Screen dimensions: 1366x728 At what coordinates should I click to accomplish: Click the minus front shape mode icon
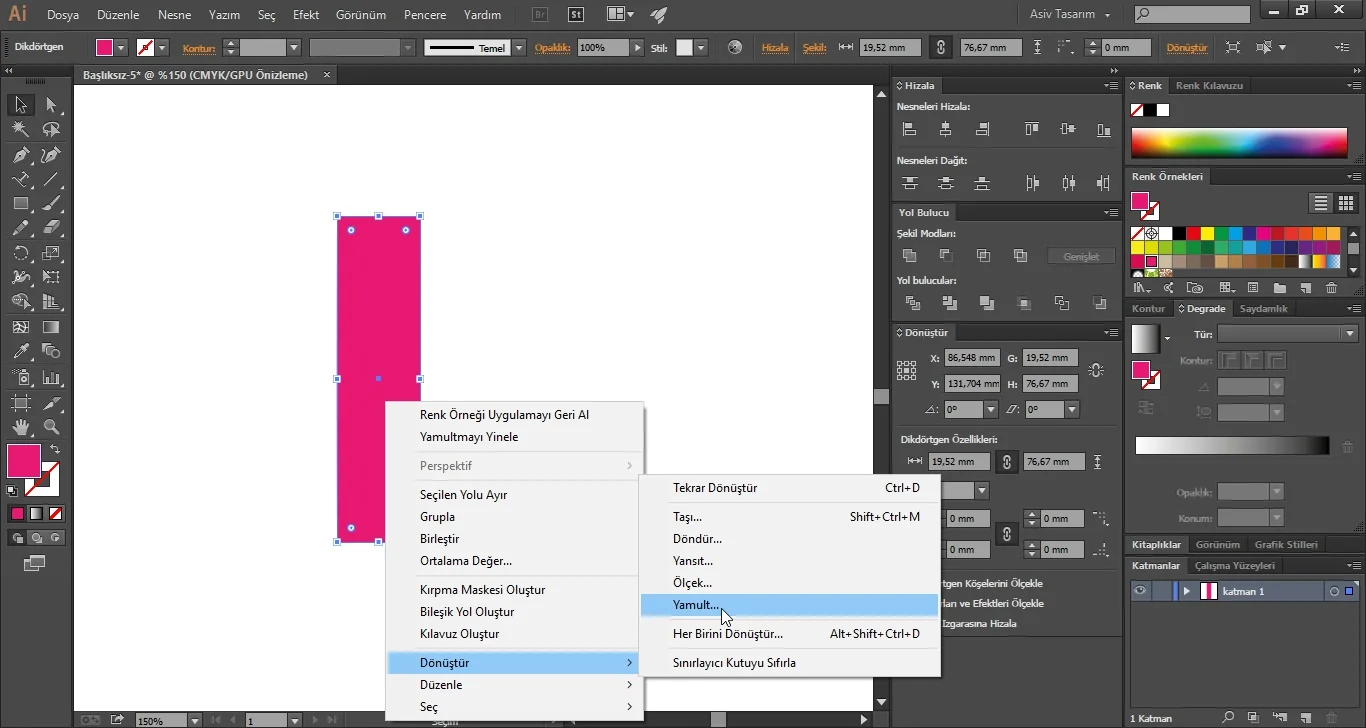coord(946,256)
